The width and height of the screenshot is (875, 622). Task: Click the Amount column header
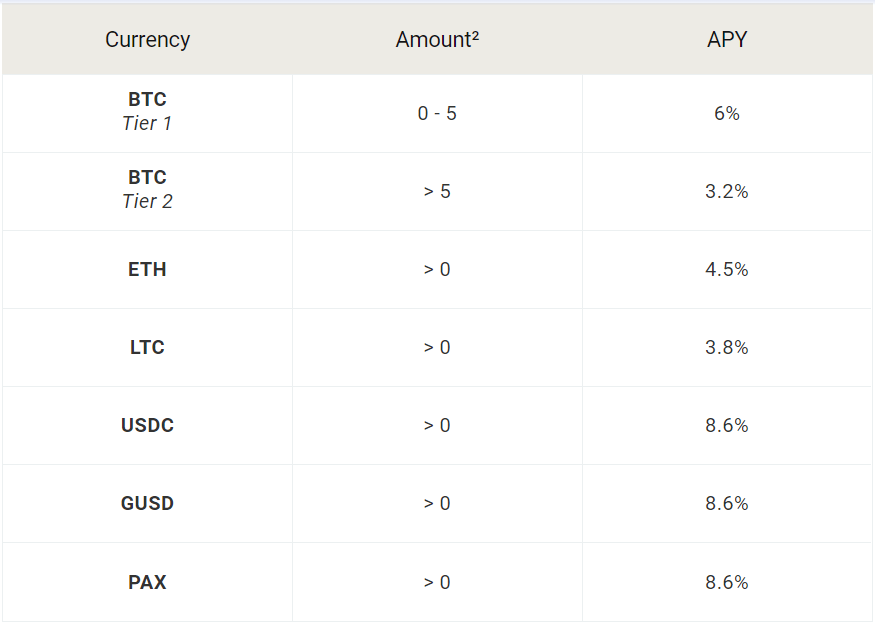(437, 40)
